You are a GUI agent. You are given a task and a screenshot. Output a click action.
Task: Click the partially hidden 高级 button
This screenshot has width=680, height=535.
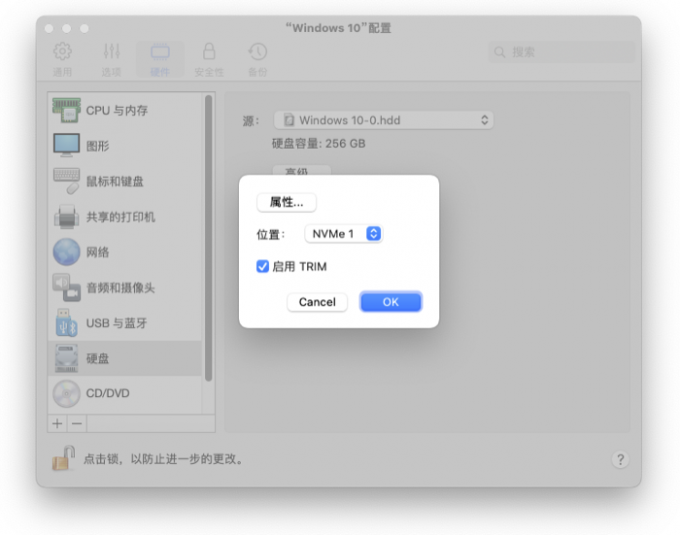pyautogui.click(x=301, y=170)
